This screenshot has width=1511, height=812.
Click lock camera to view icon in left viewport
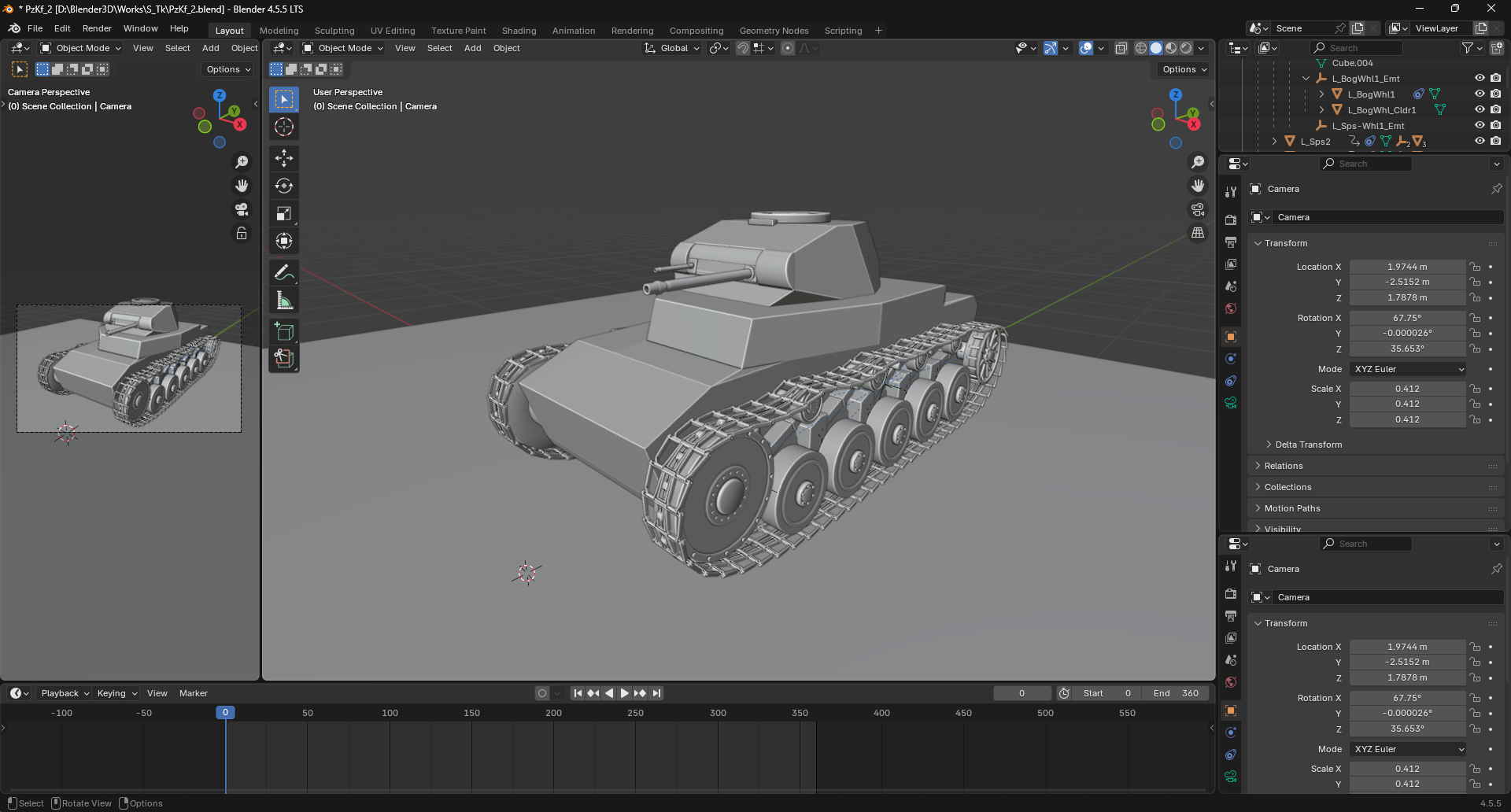(242, 234)
